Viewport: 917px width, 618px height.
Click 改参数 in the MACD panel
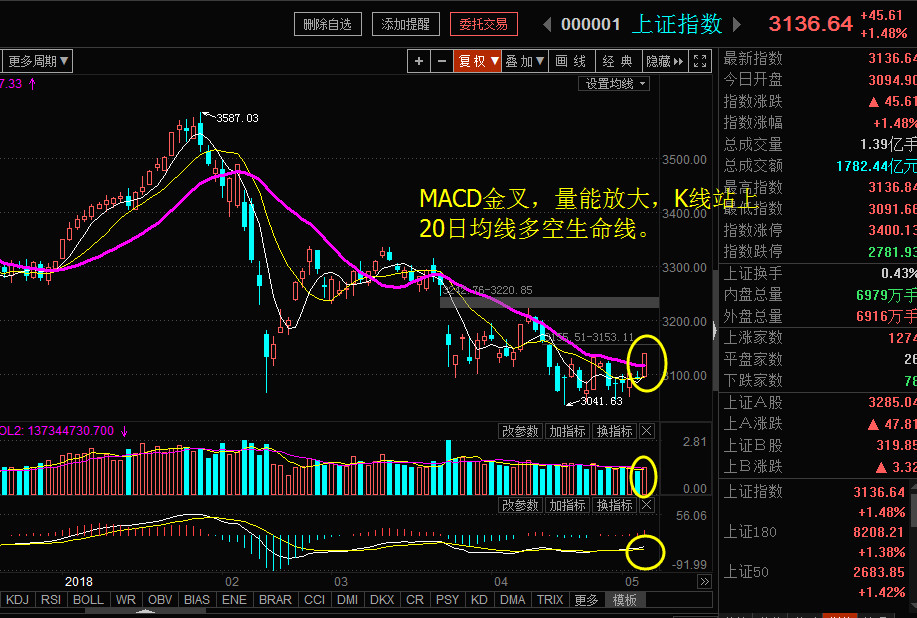[520, 505]
